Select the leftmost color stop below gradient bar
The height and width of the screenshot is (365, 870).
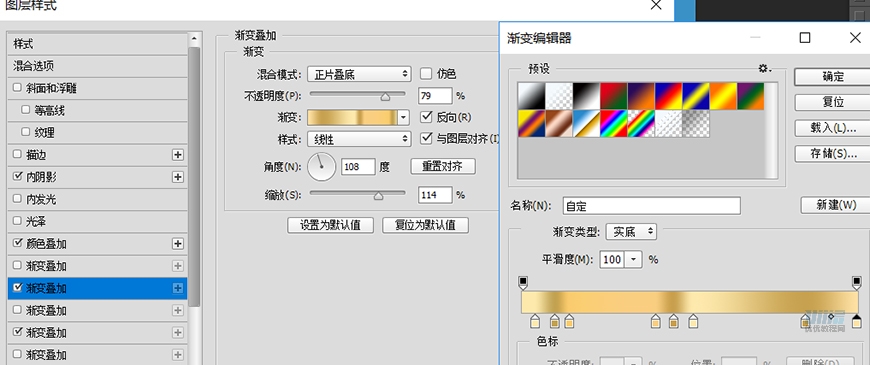[x=535, y=321]
